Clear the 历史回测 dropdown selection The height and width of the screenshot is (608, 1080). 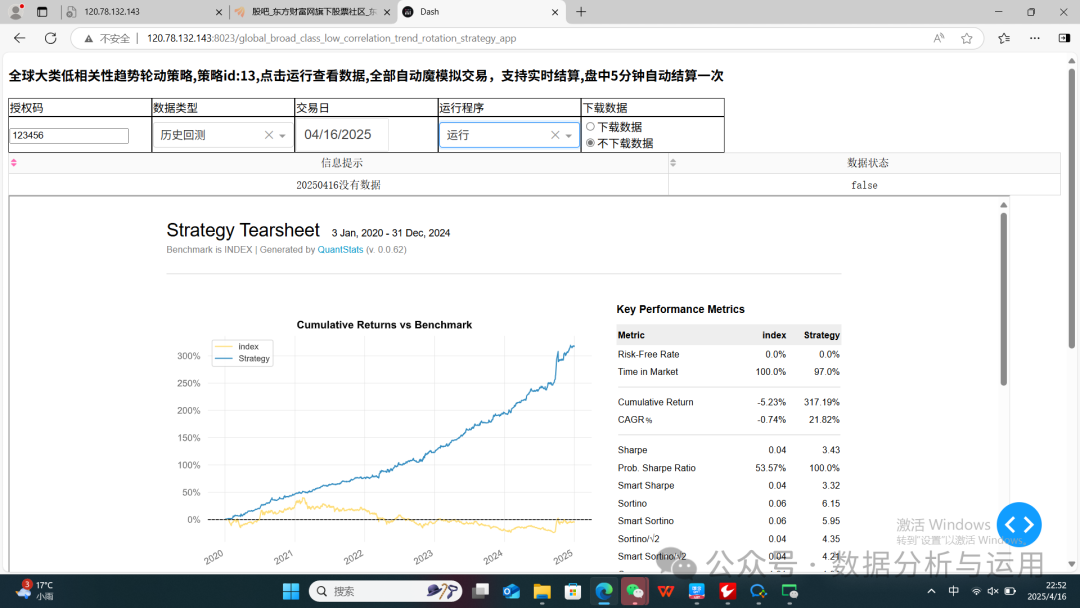pyautogui.click(x=269, y=135)
